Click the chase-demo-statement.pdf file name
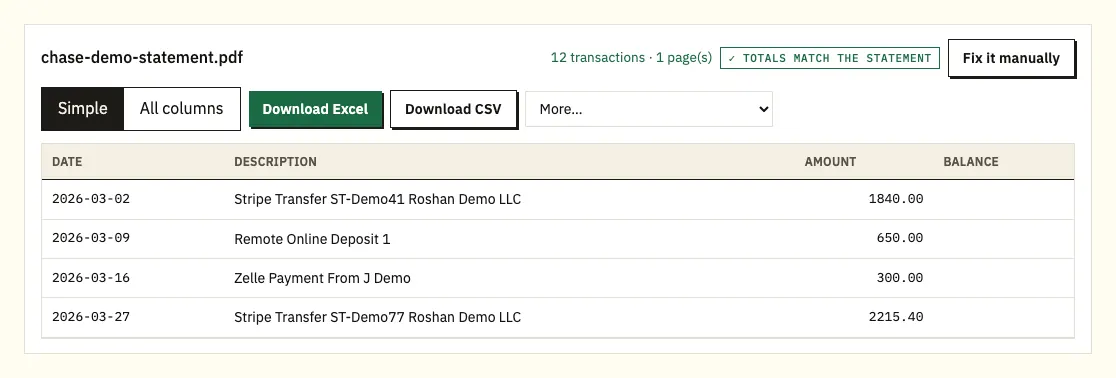 coord(142,58)
